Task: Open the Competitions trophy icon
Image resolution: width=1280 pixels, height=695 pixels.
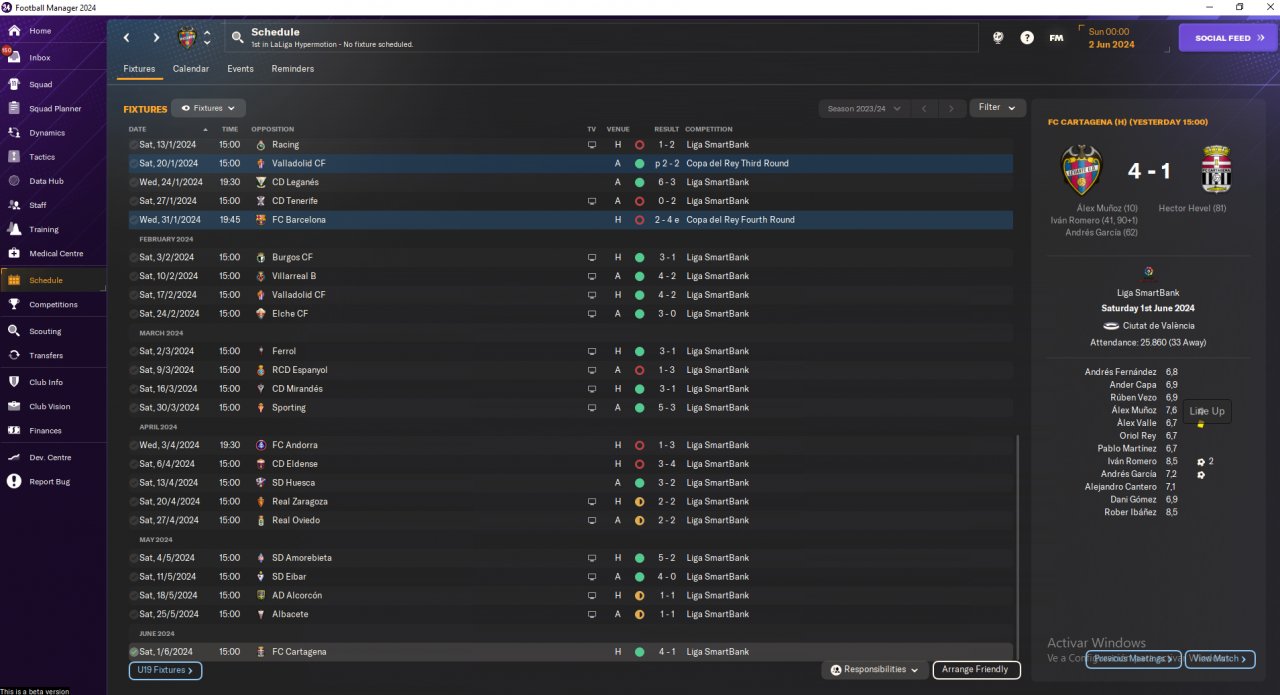Action: coord(14,305)
